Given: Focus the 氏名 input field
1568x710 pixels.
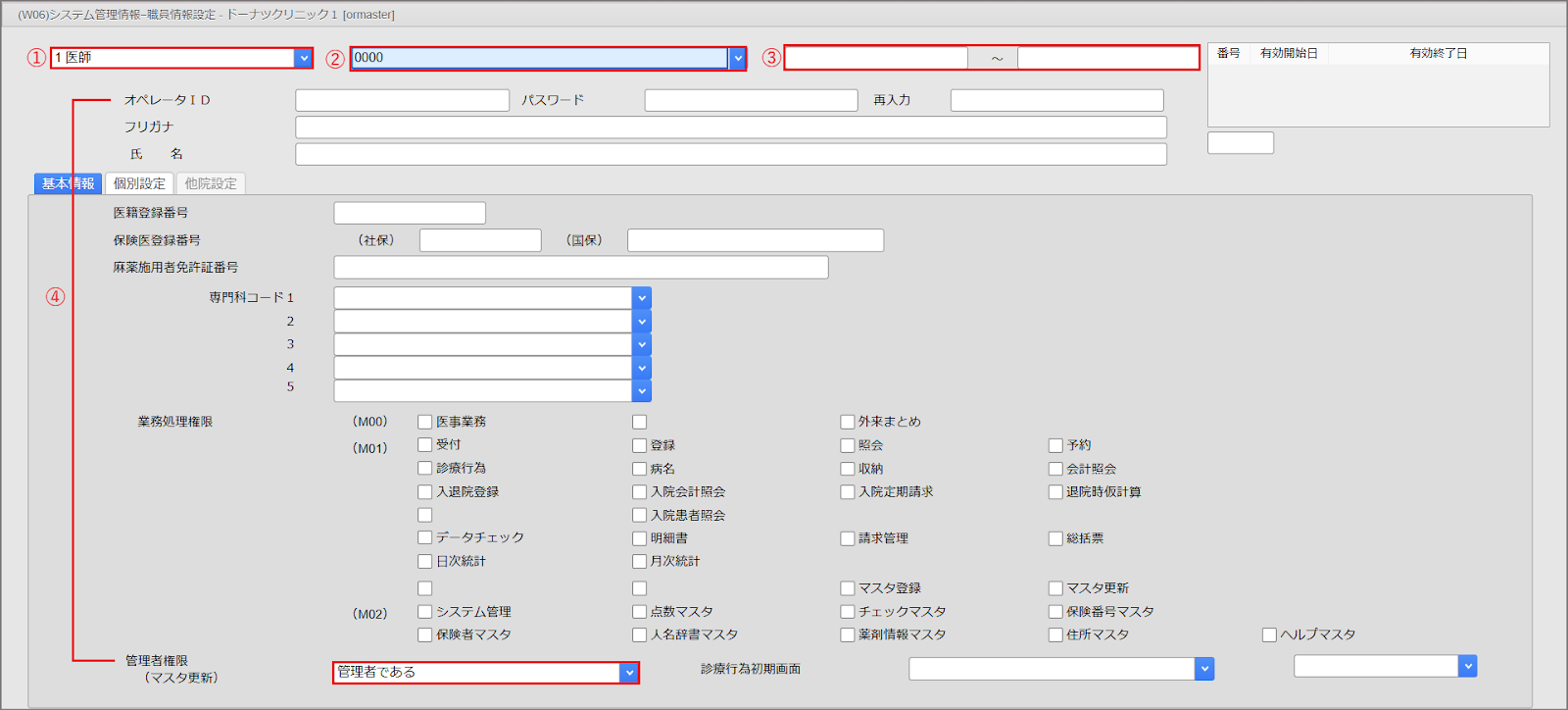Looking at the screenshot, I should coord(731,154).
